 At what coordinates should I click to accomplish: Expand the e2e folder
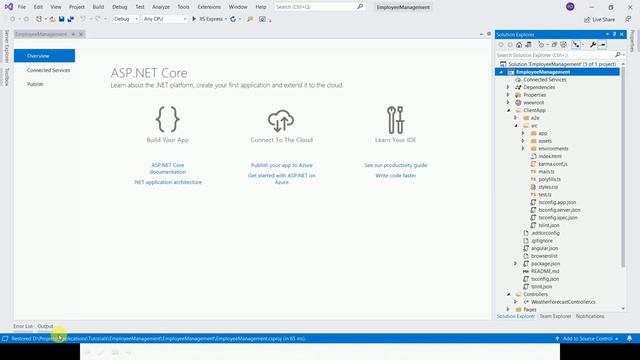coord(516,118)
